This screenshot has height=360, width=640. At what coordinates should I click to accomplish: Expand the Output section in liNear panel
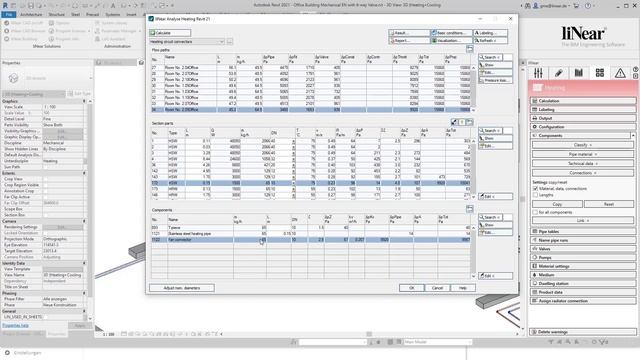pos(583,118)
